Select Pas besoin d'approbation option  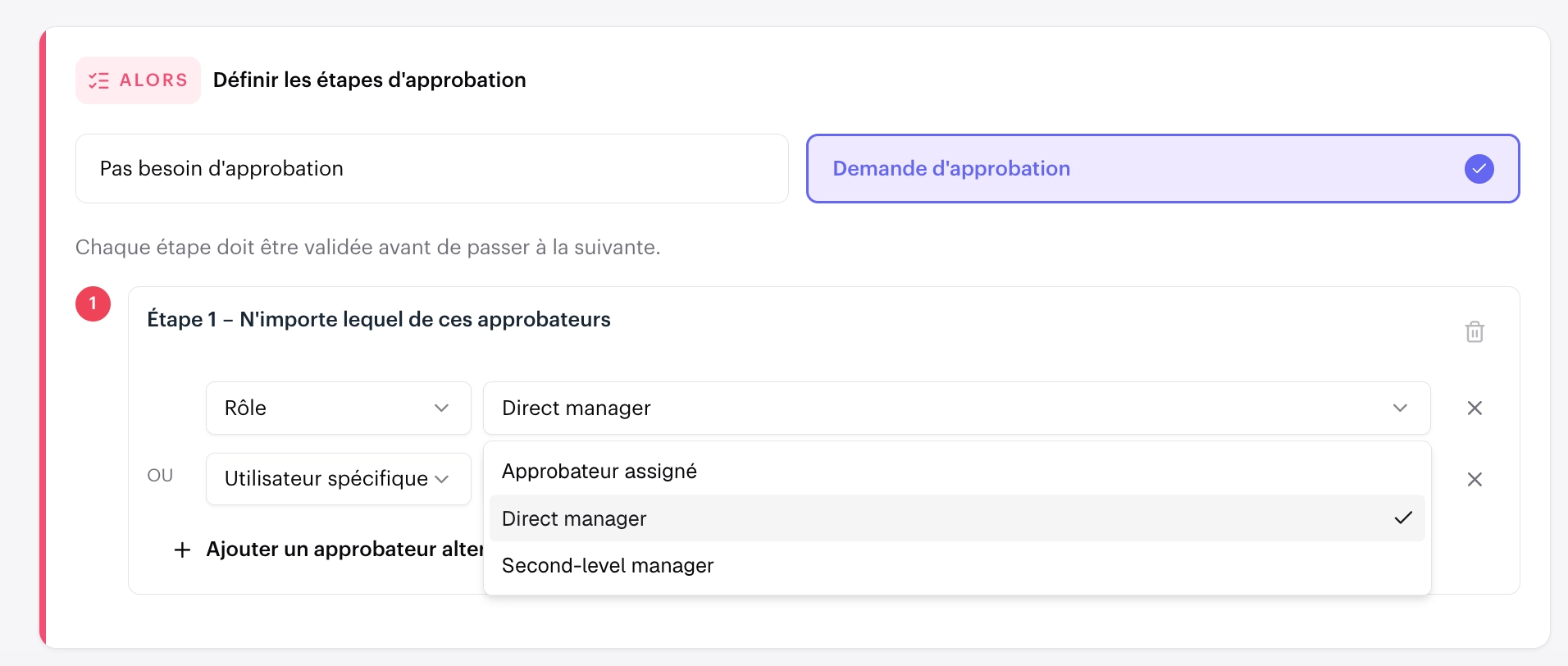pyautogui.click(x=432, y=169)
